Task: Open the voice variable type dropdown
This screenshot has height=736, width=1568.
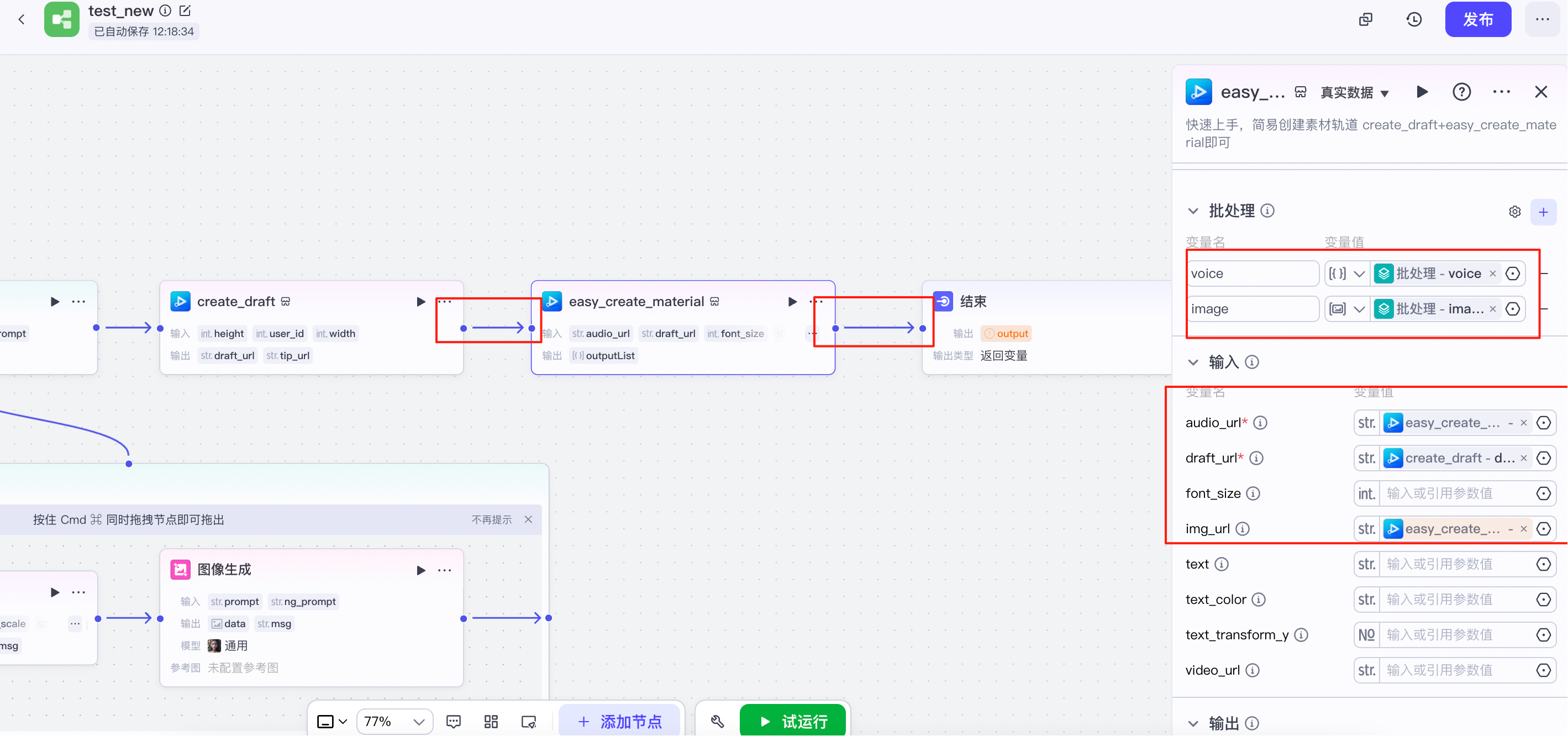Action: tap(1346, 274)
